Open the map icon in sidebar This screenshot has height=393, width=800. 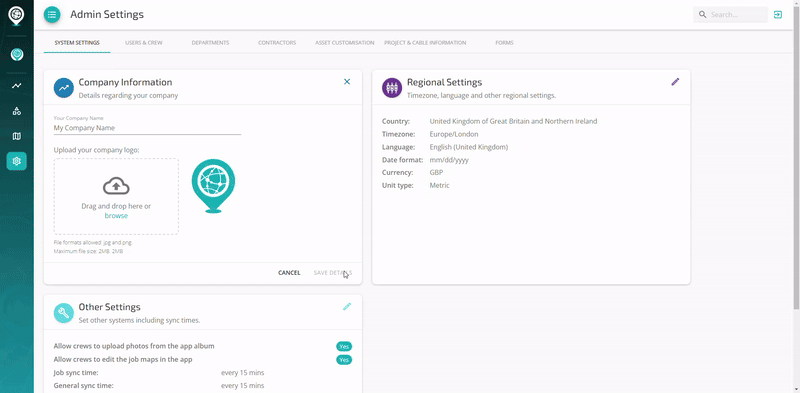coord(17,136)
